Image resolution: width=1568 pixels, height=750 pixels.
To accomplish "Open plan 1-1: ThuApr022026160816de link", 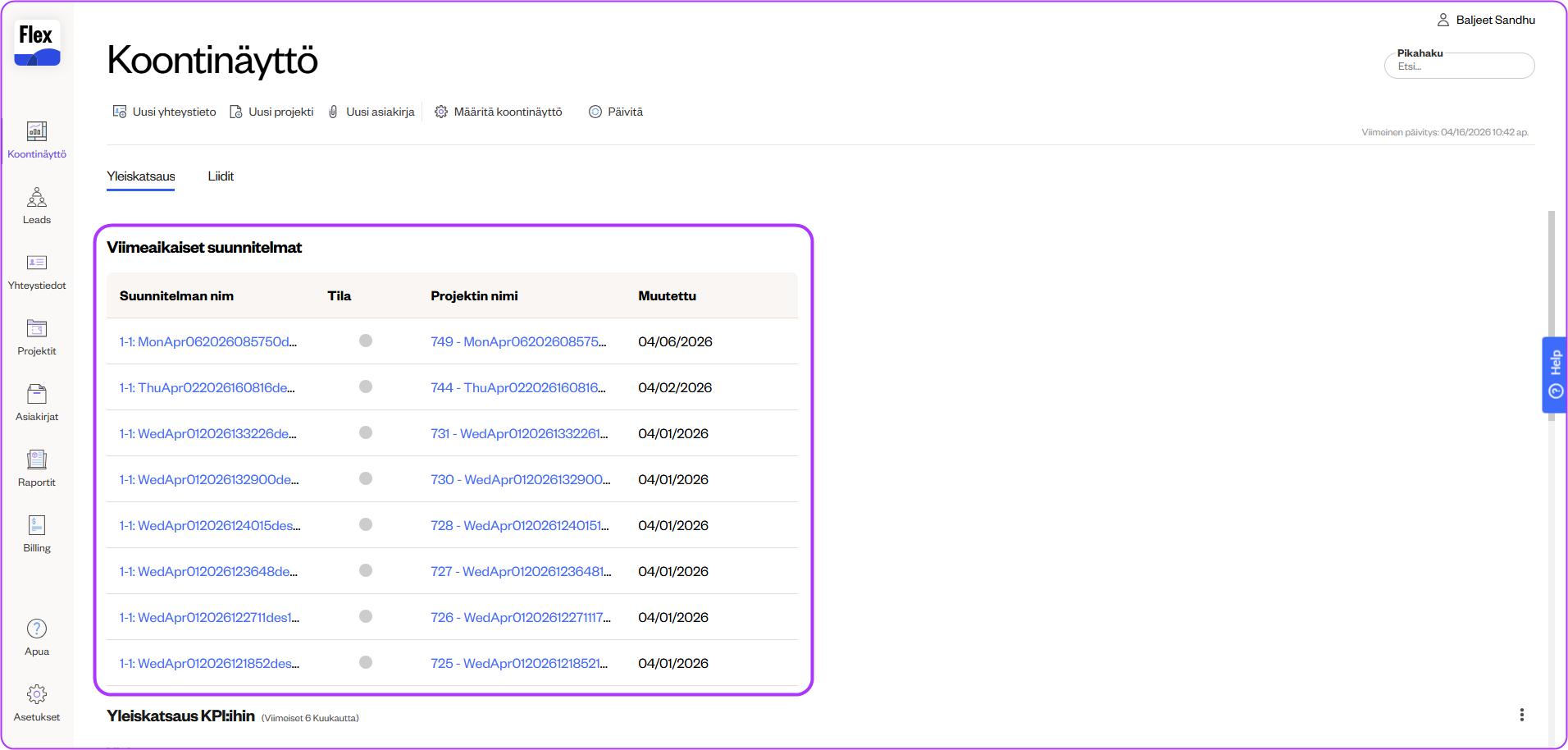I will tap(207, 387).
